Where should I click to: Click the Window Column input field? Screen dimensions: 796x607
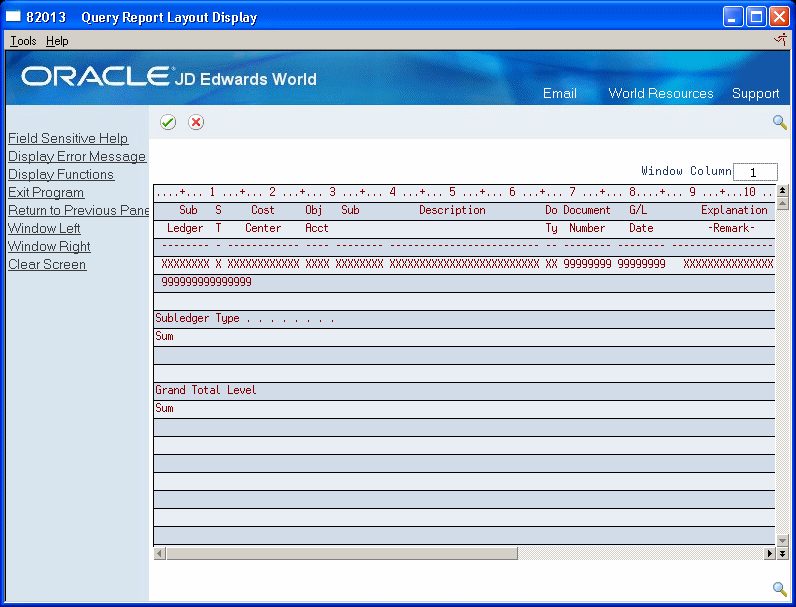[x=755, y=172]
